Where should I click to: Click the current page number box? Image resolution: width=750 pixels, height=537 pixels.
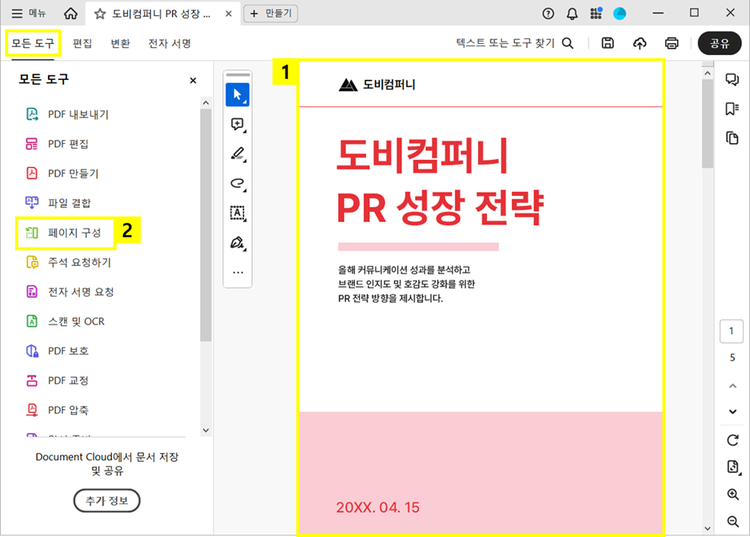tap(731, 331)
